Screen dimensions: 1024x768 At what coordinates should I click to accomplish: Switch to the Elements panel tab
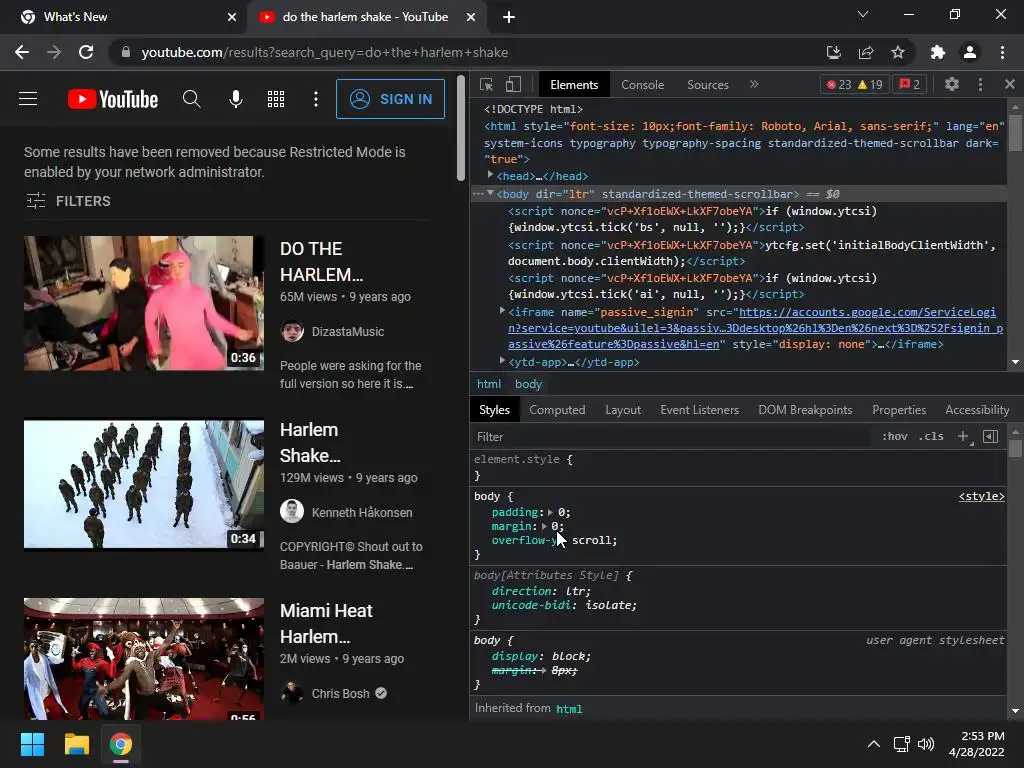tap(574, 85)
